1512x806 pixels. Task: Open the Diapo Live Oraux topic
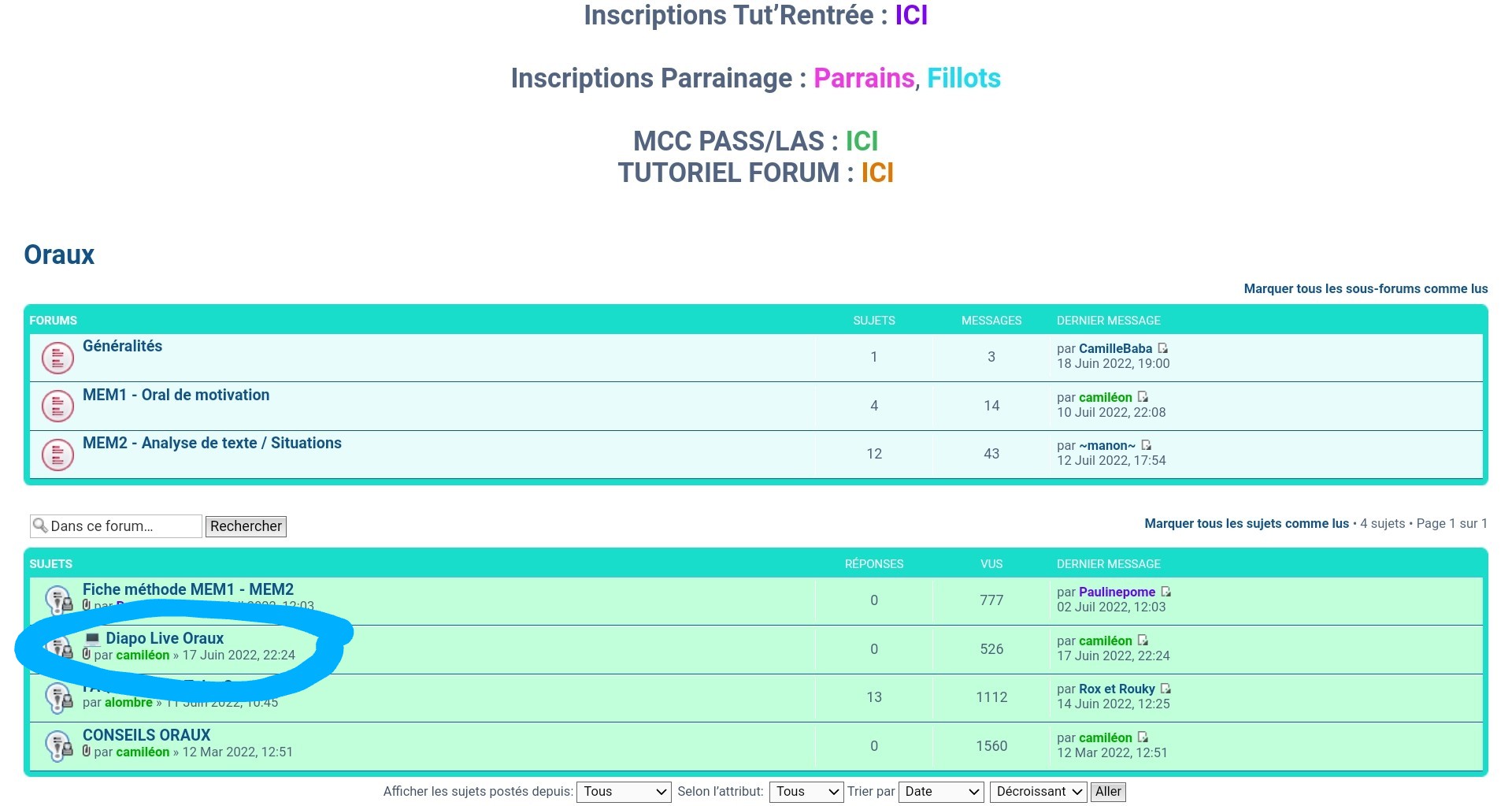point(165,638)
